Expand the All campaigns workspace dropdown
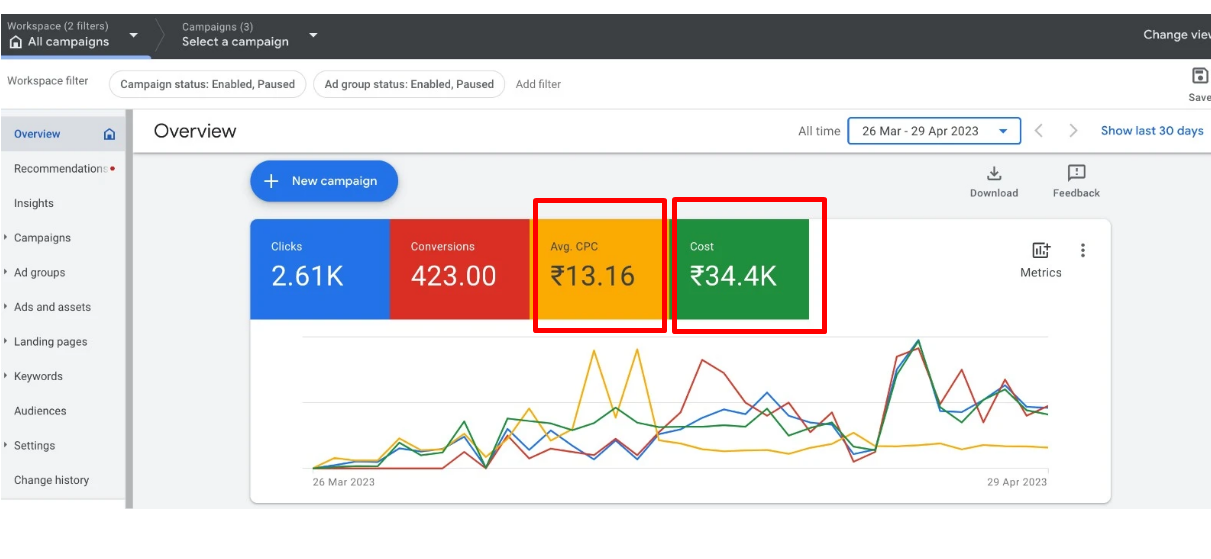 [134, 36]
